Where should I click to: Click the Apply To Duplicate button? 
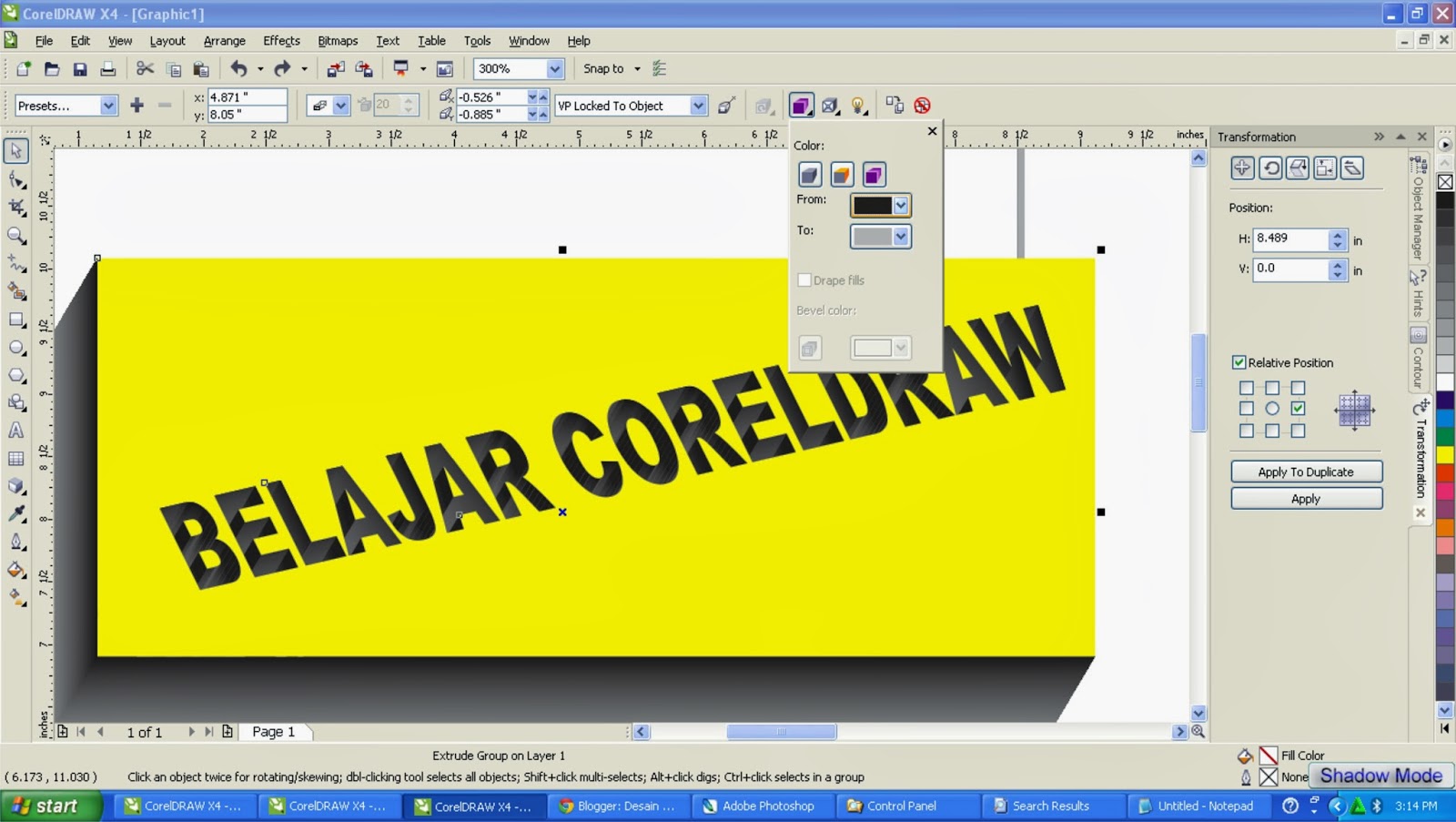point(1306,472)
